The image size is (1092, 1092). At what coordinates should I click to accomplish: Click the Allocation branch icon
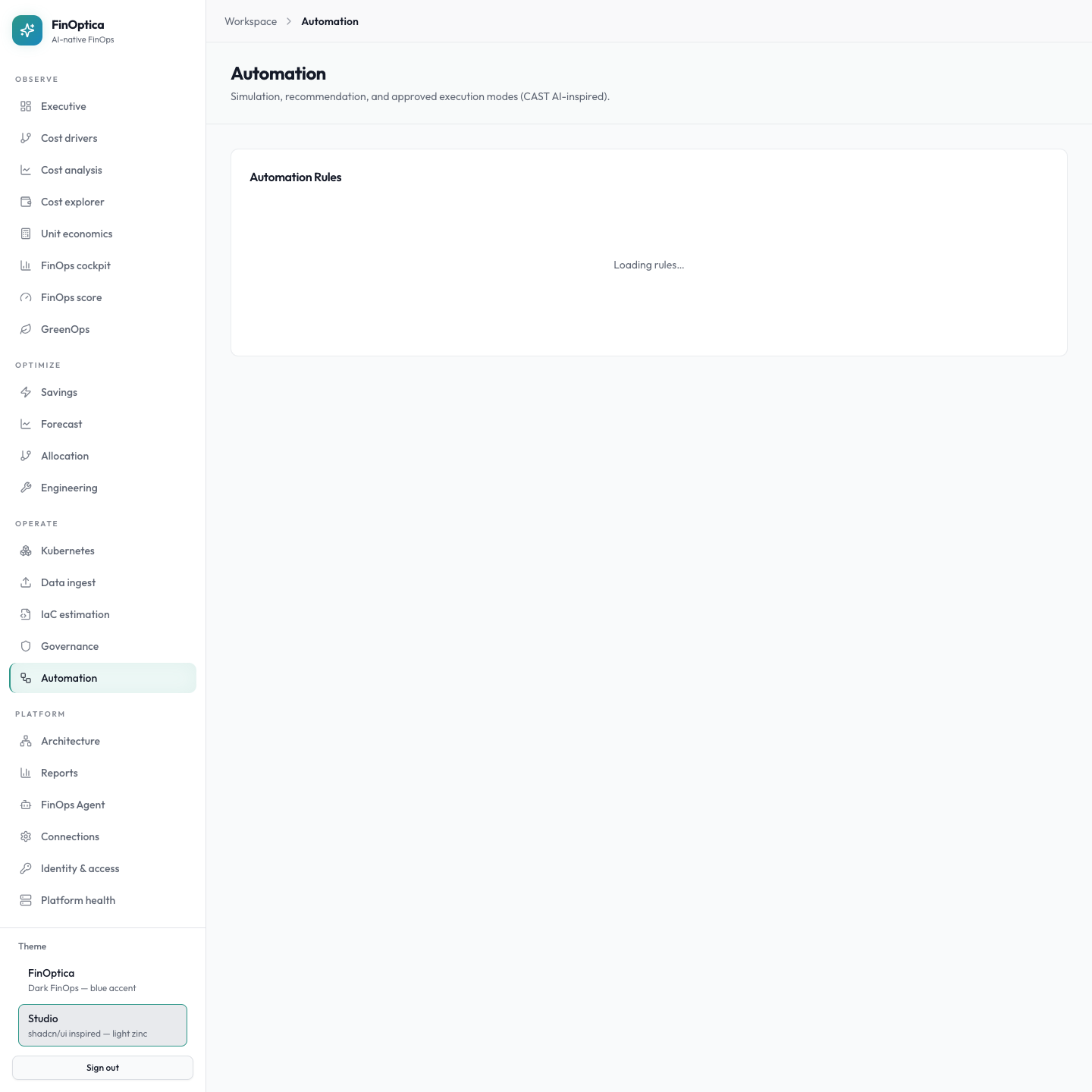click(x=26, y=456)
